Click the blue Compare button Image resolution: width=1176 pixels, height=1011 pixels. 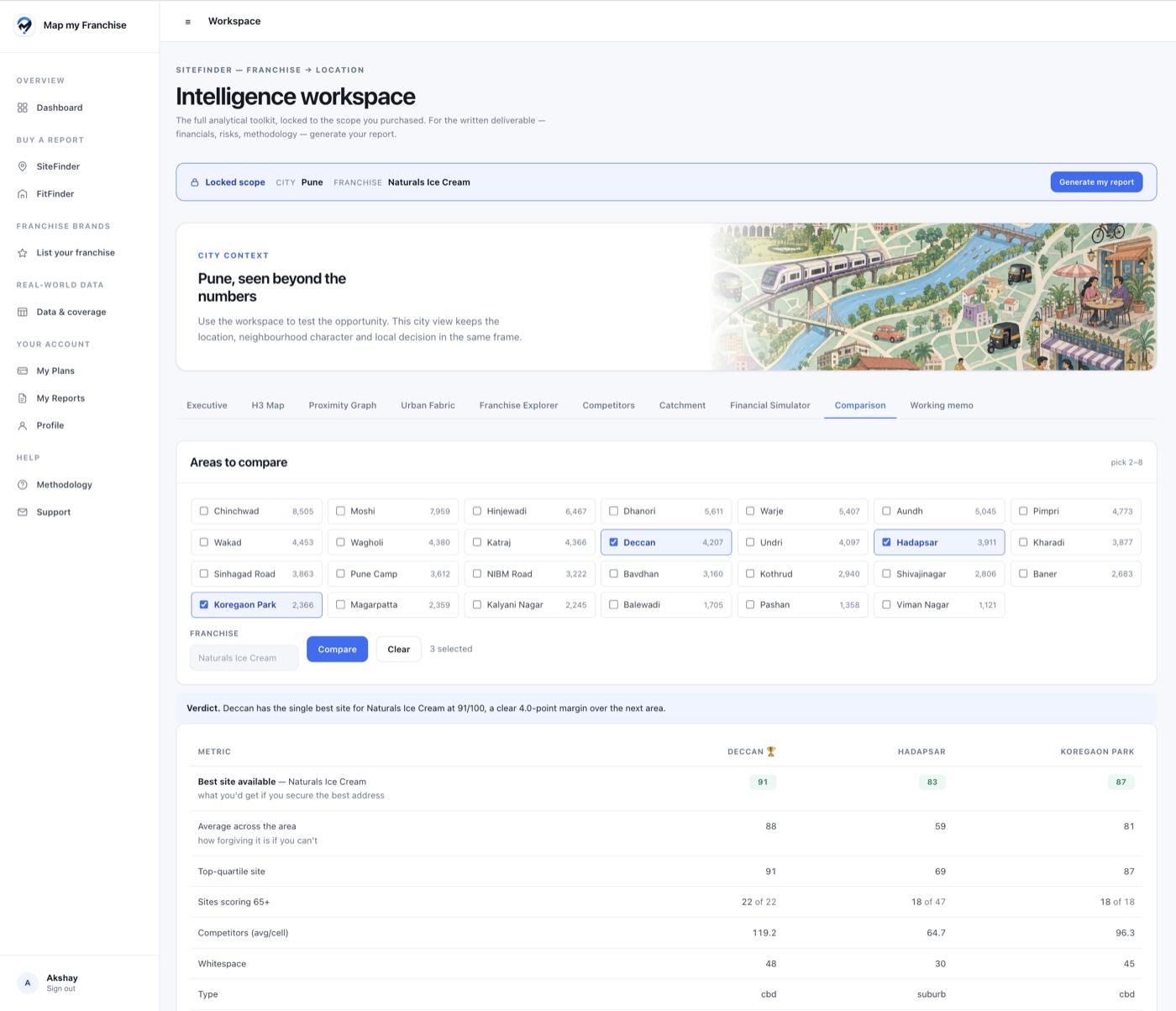click(x=337, y=649)
